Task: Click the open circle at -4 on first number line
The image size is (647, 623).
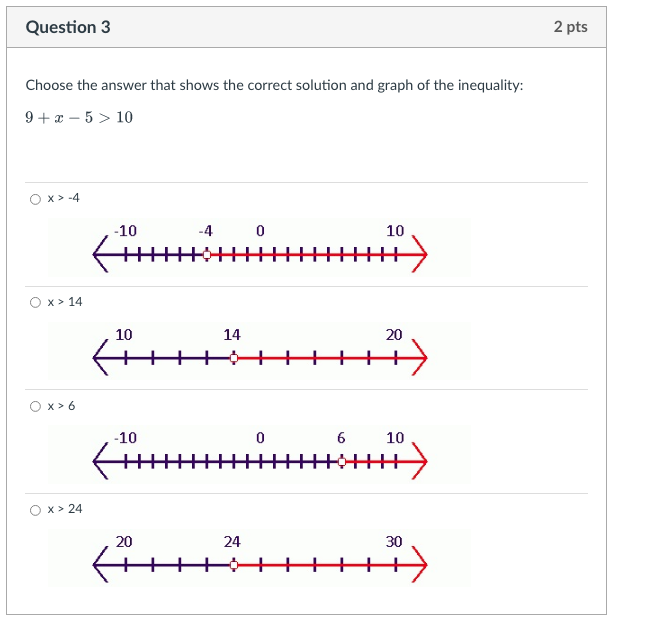Action: (x=207, y=255)
